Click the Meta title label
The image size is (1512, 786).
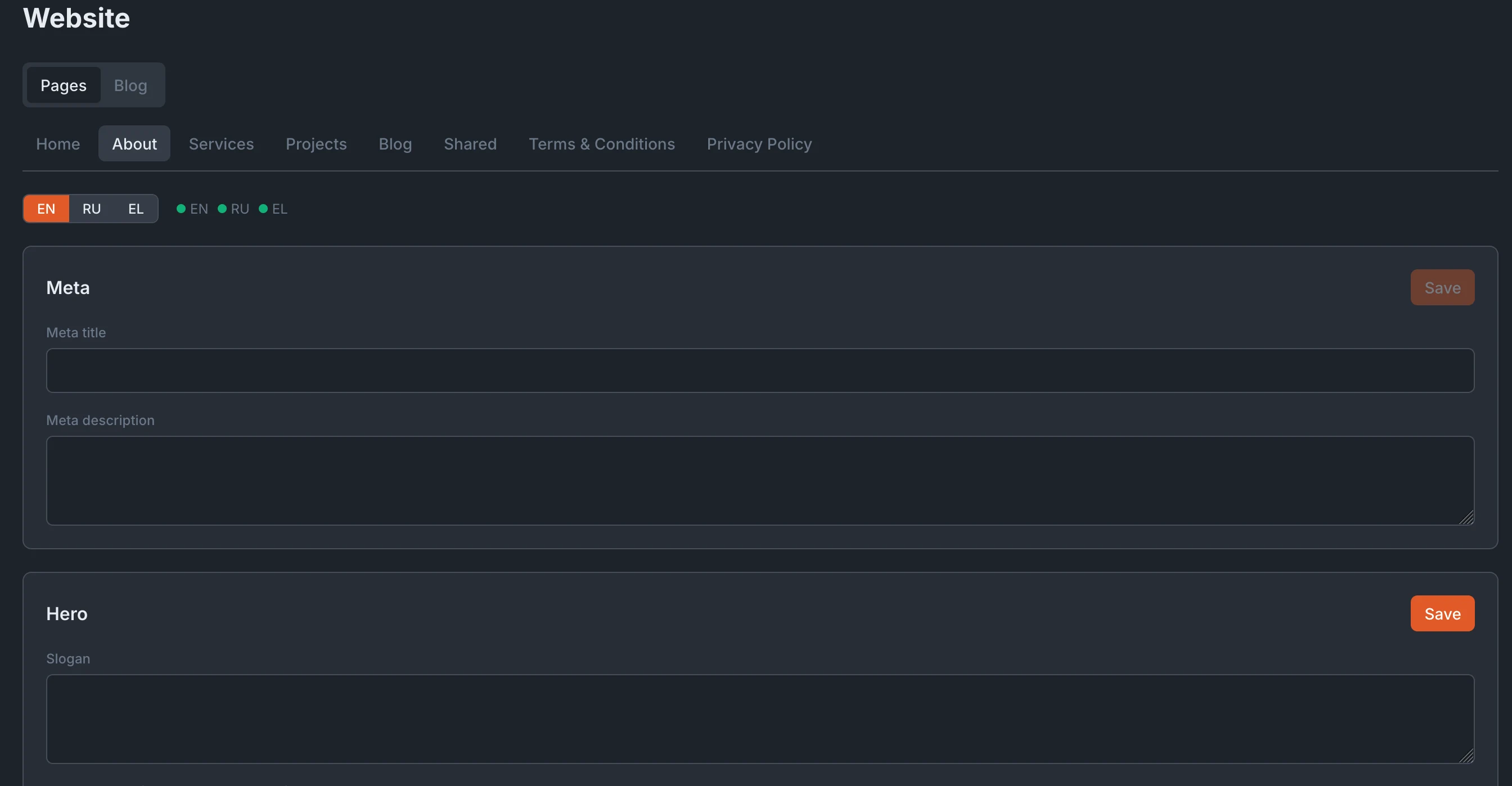(x=76, y=333)
